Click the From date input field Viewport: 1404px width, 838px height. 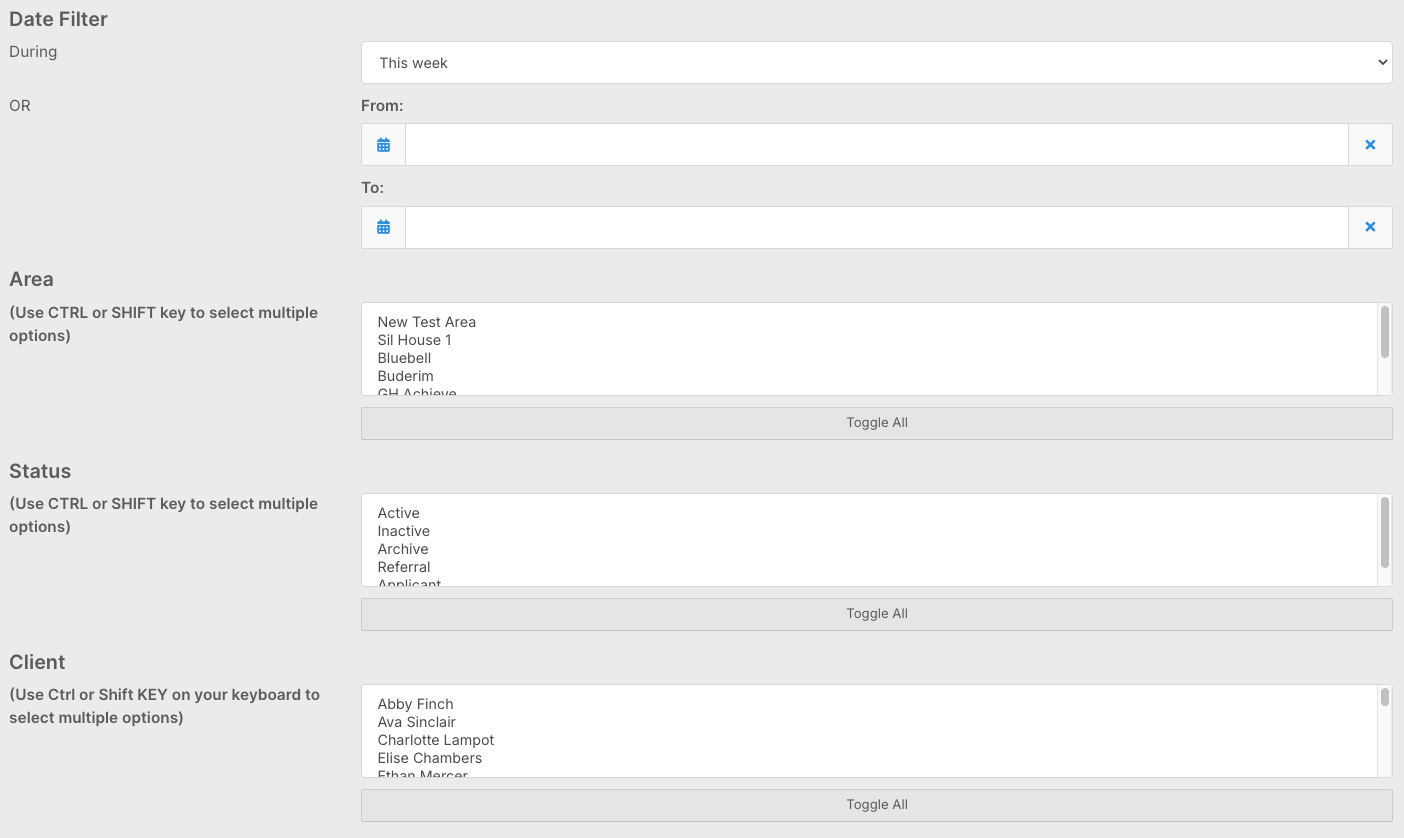[877, 145]
